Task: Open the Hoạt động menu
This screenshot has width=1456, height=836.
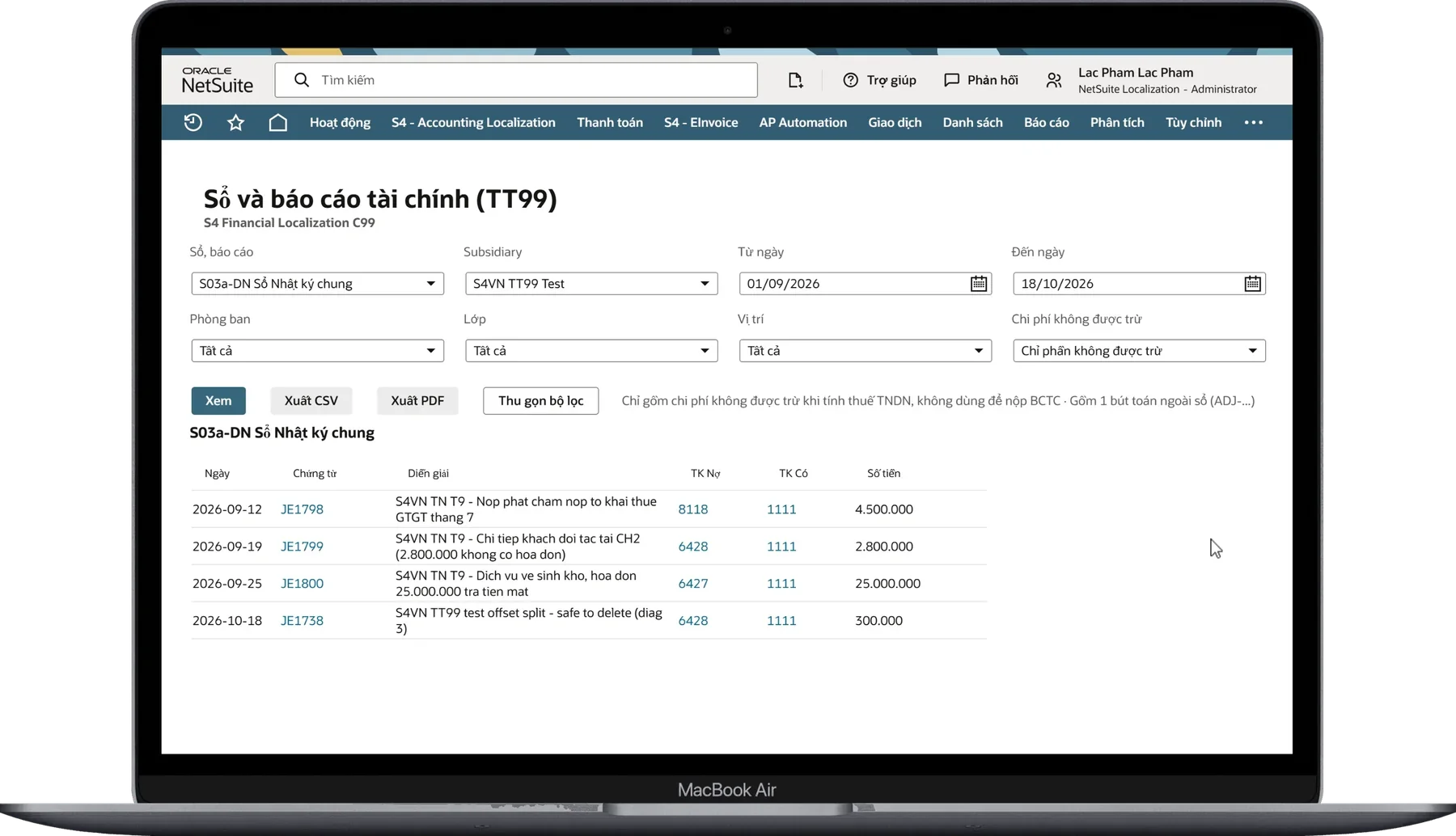Action: (340, 123)
